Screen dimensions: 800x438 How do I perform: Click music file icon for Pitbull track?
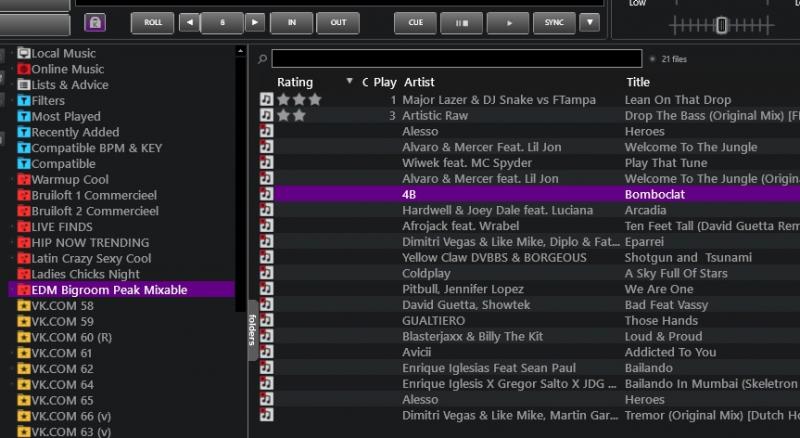click(266, 289)
